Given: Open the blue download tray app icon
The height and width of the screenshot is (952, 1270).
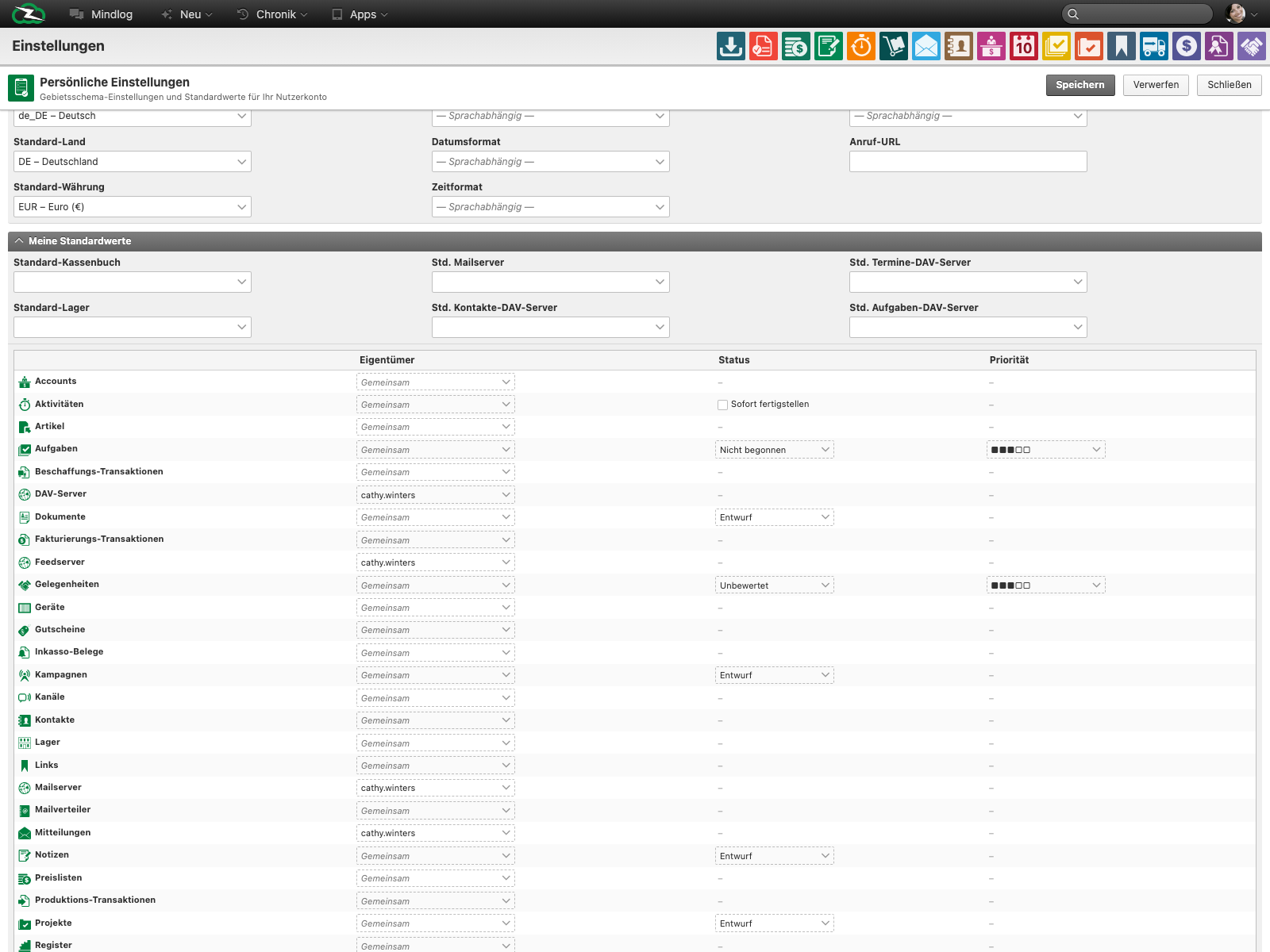Looking at the screenshot, I should point(731,46).
